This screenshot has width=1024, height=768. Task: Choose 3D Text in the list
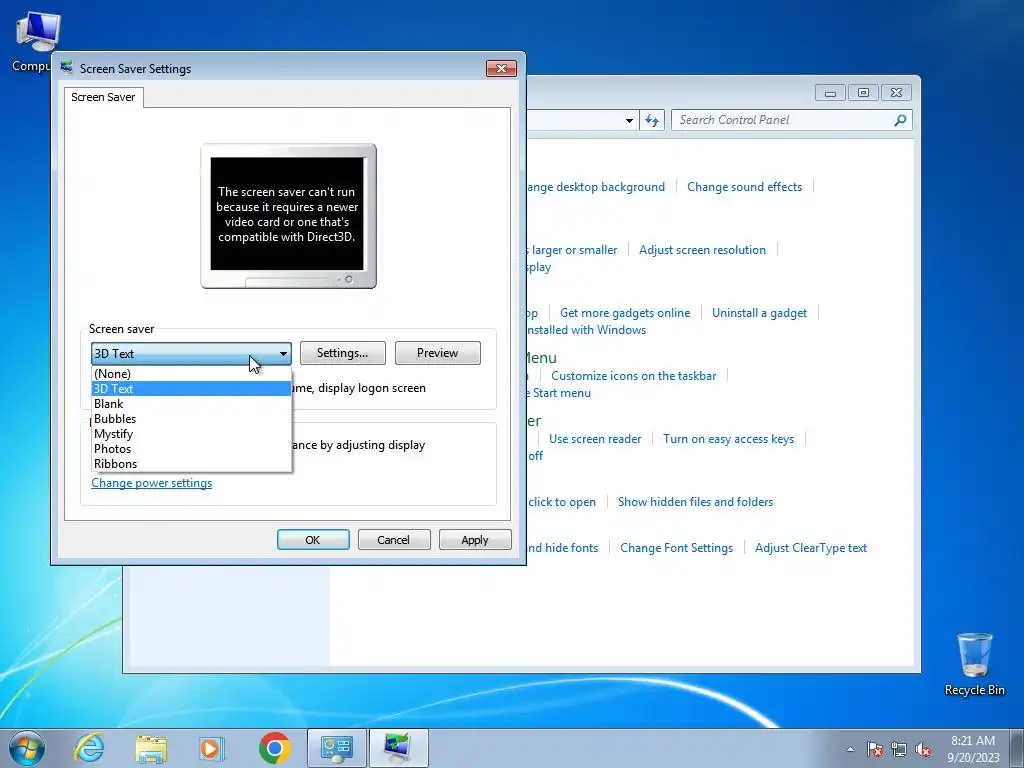tap(191, 389)
